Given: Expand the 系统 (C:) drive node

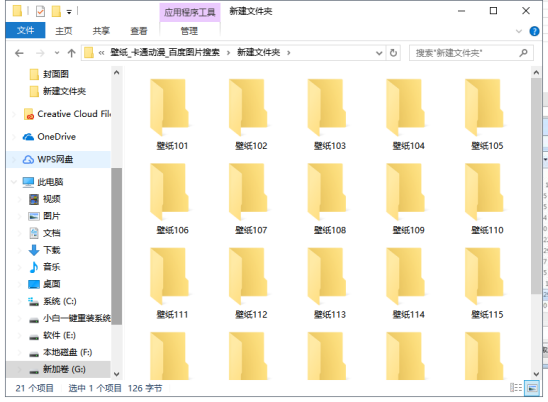Looking at the screenshot, I should point(20,301).
